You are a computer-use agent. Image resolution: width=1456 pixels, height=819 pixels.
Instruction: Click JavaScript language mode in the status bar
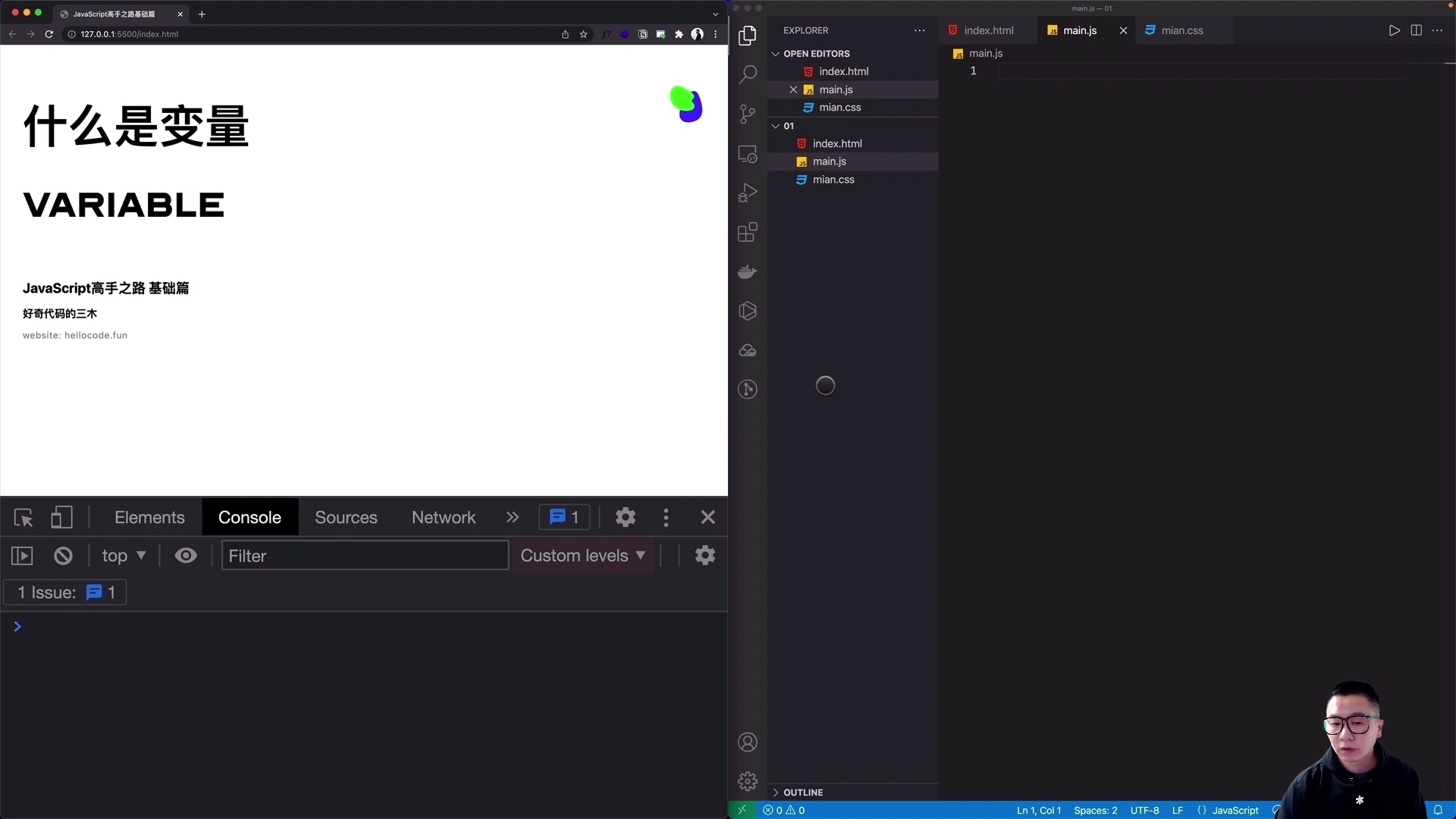click(x=1234, y=810)
